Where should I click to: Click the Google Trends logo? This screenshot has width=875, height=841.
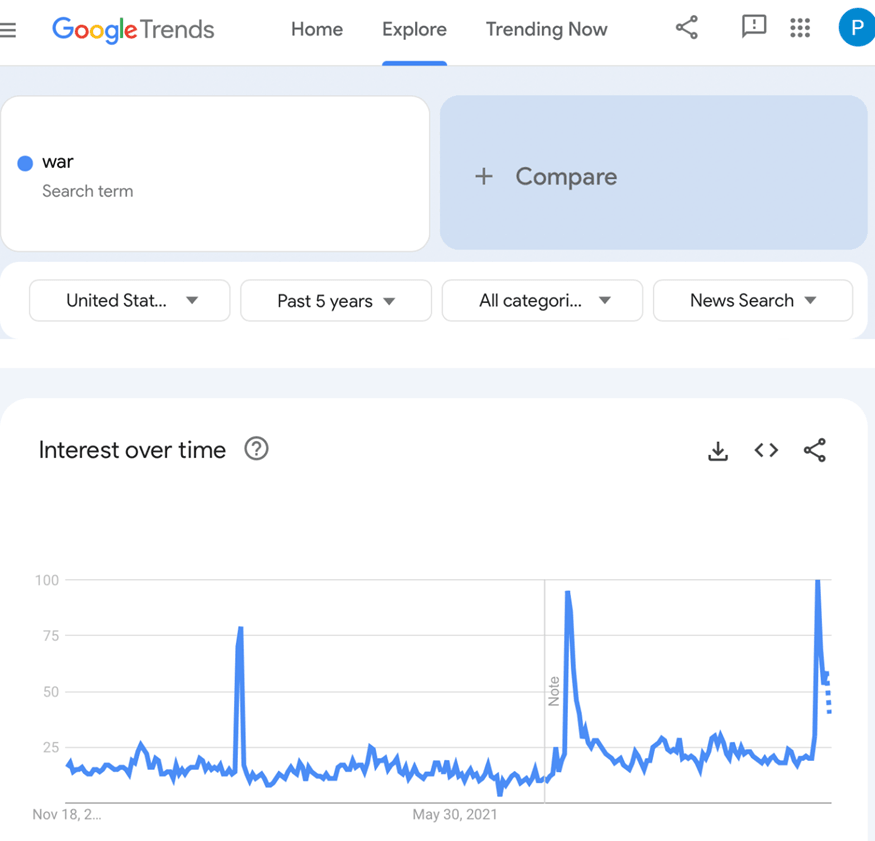pos(133,30)
